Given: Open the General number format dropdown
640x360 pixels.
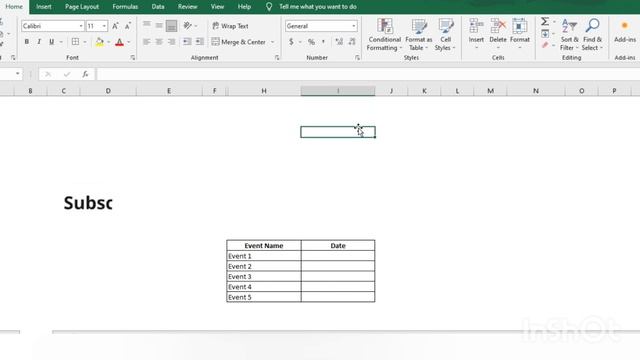Looking at the screenshot, I should [x=353, y=26].
